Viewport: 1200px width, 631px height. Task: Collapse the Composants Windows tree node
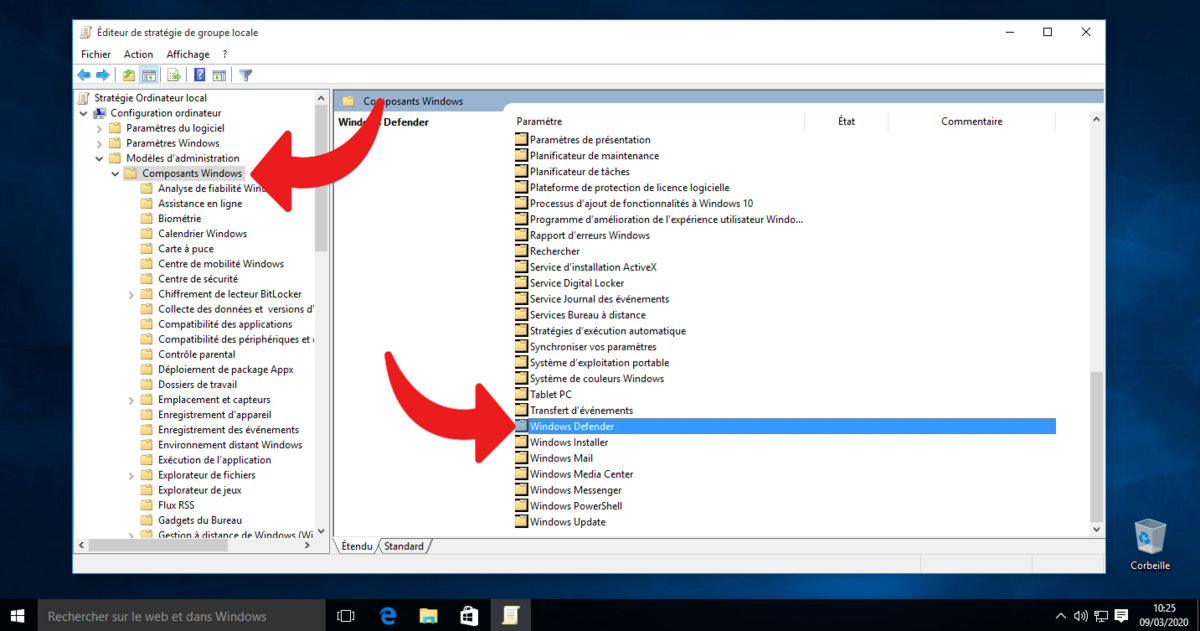tap(115, 173)
